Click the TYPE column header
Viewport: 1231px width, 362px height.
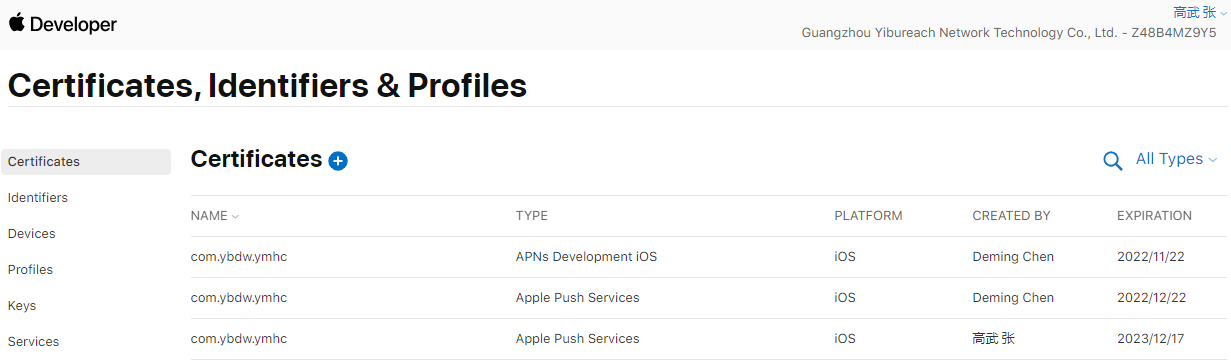click(532, 216)
